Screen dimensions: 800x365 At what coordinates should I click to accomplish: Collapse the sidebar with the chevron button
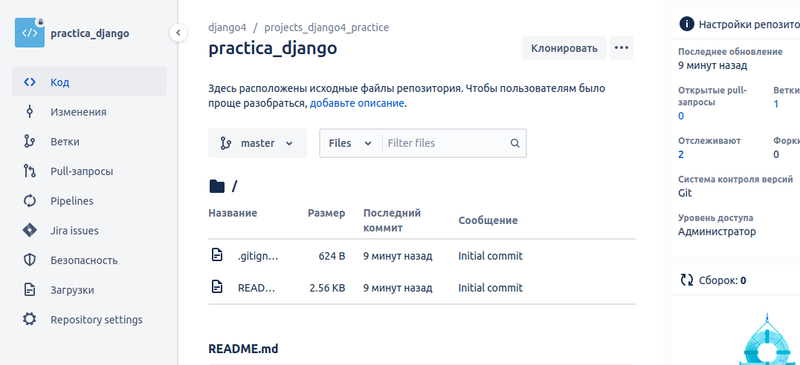click(178, 33)
